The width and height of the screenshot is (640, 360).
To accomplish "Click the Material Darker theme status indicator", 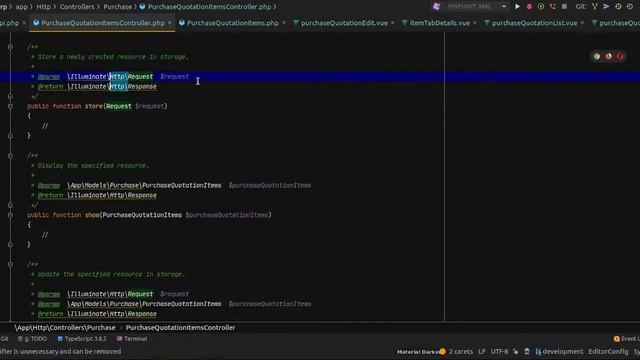I will pos(421,352).
